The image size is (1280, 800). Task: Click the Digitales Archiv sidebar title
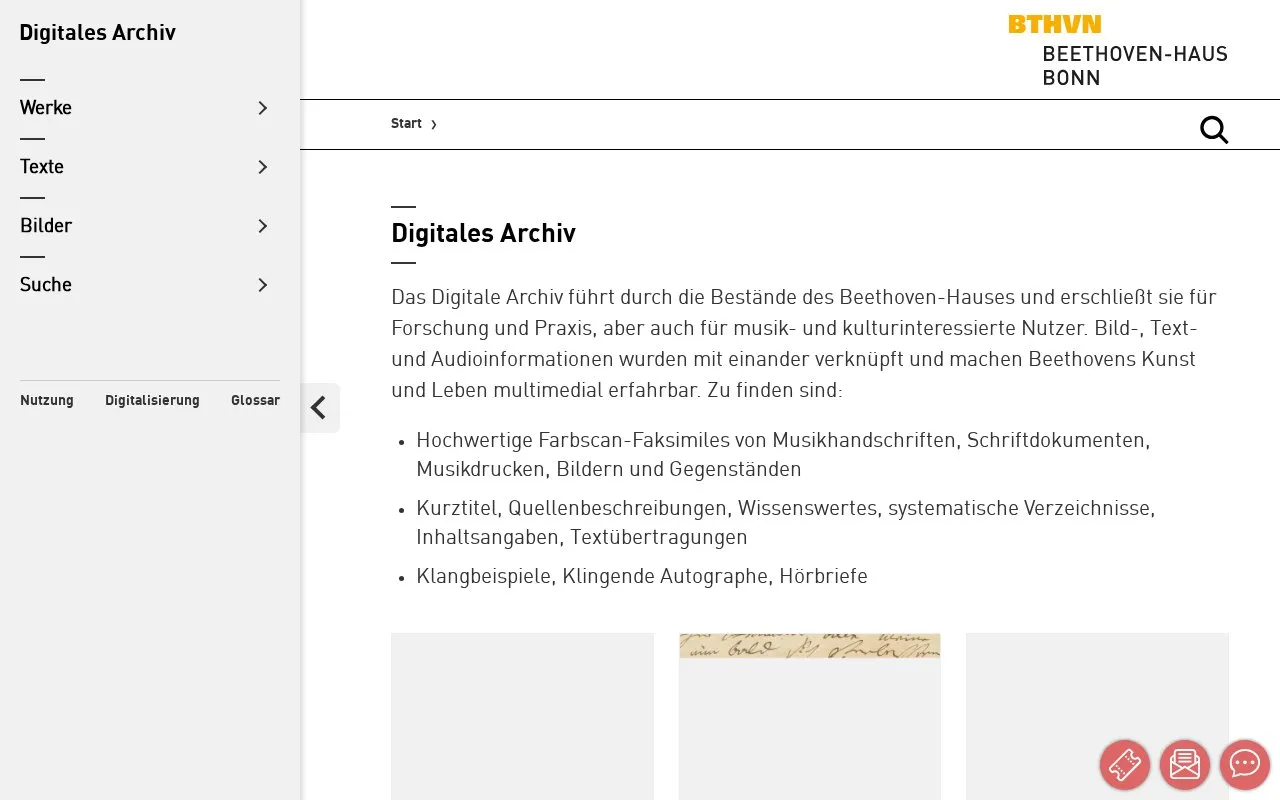[x=98, y=33]
